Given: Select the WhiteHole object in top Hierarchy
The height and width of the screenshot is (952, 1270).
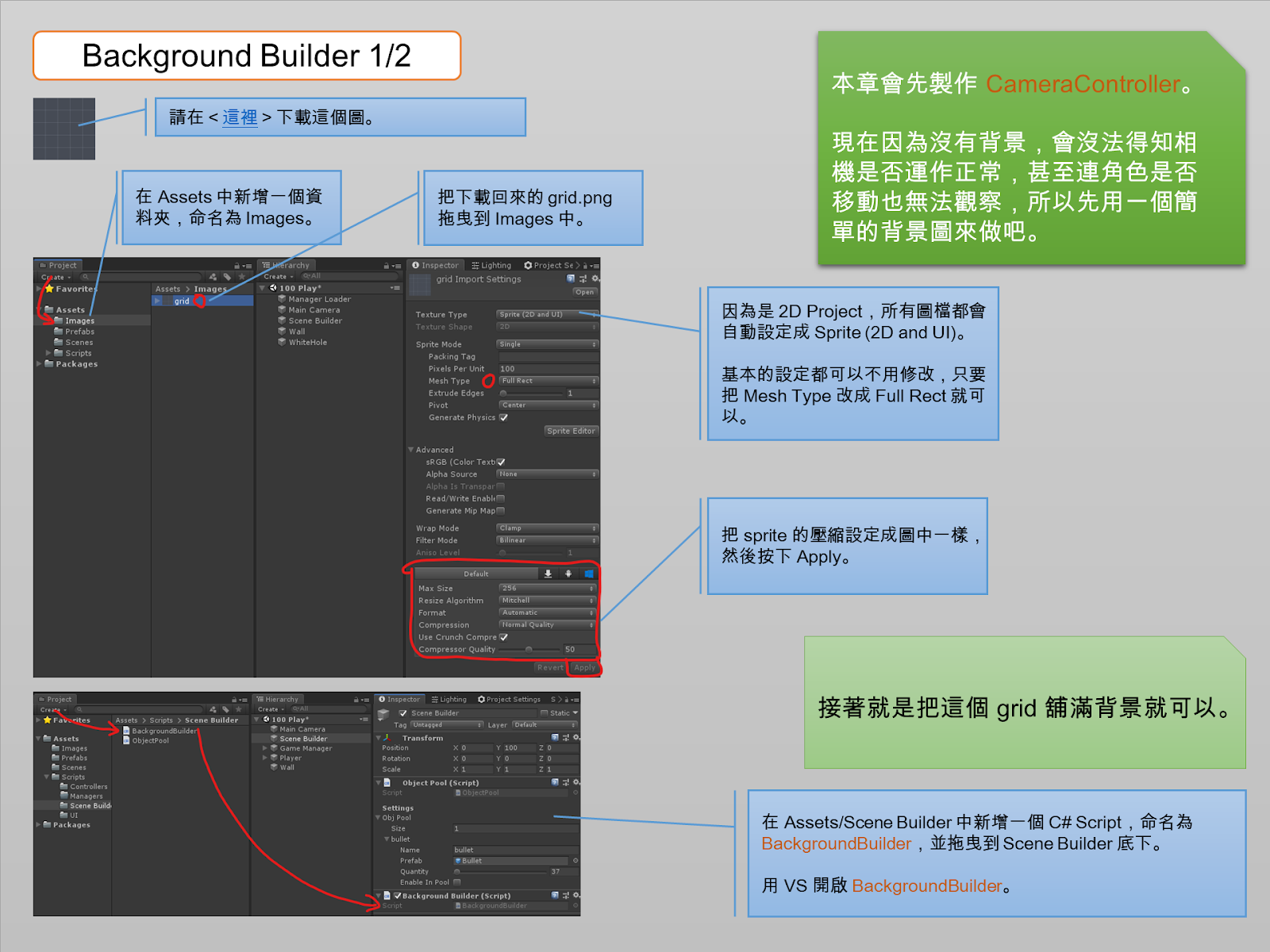Looking at the screenshot, I should coord(308,343).
